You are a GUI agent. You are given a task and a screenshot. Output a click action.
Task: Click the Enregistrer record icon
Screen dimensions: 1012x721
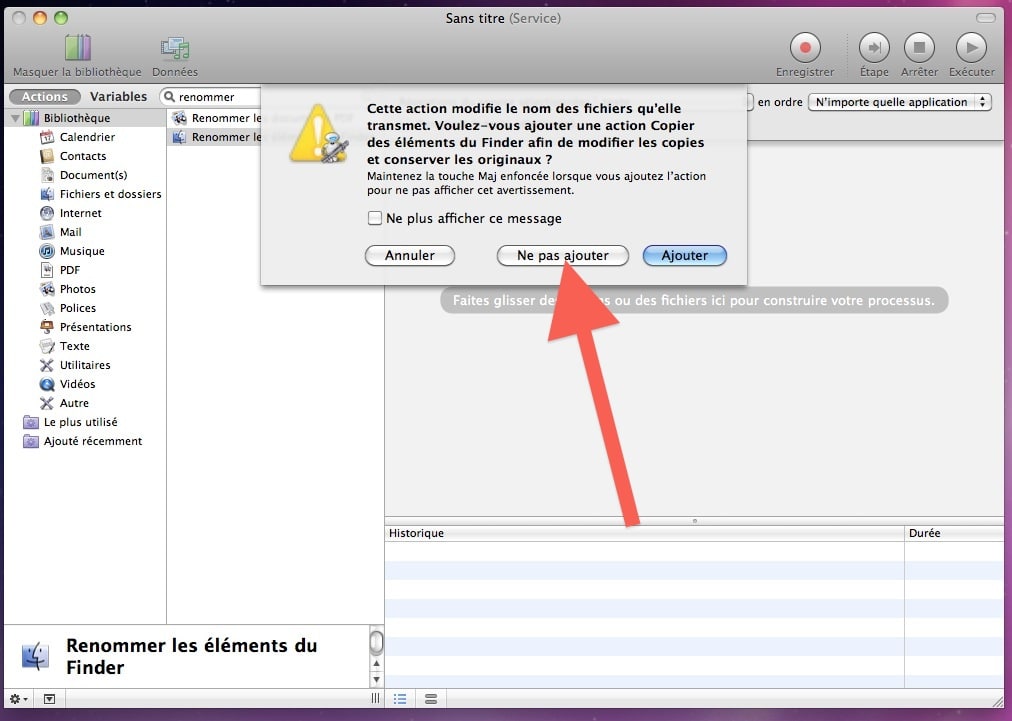pos(805,47)
